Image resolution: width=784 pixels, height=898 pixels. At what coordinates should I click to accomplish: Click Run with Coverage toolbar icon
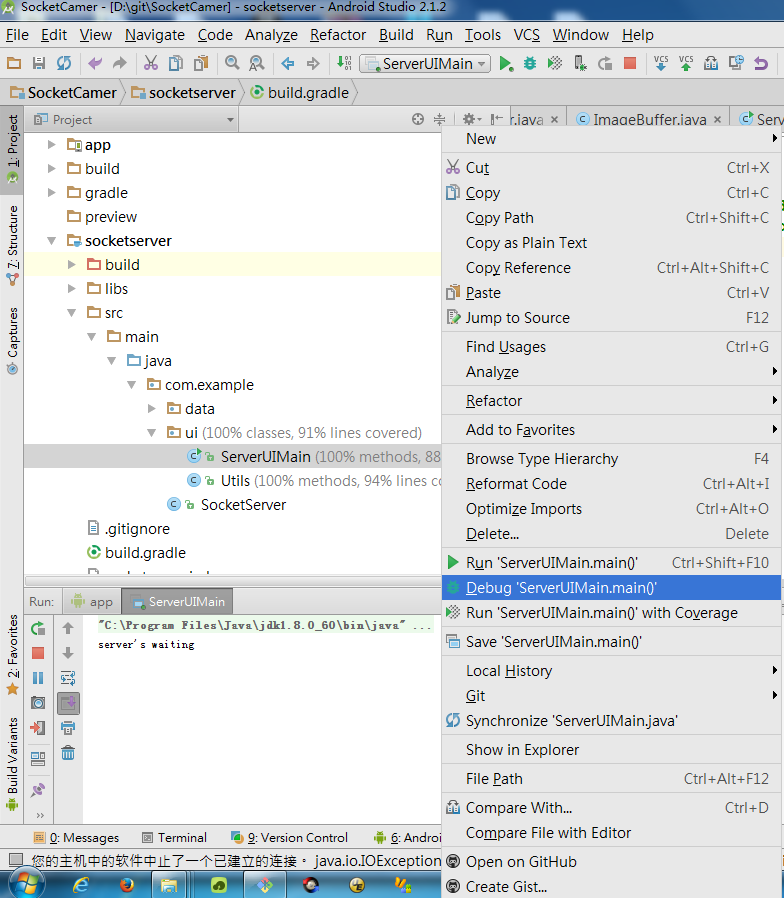point(554,63)
